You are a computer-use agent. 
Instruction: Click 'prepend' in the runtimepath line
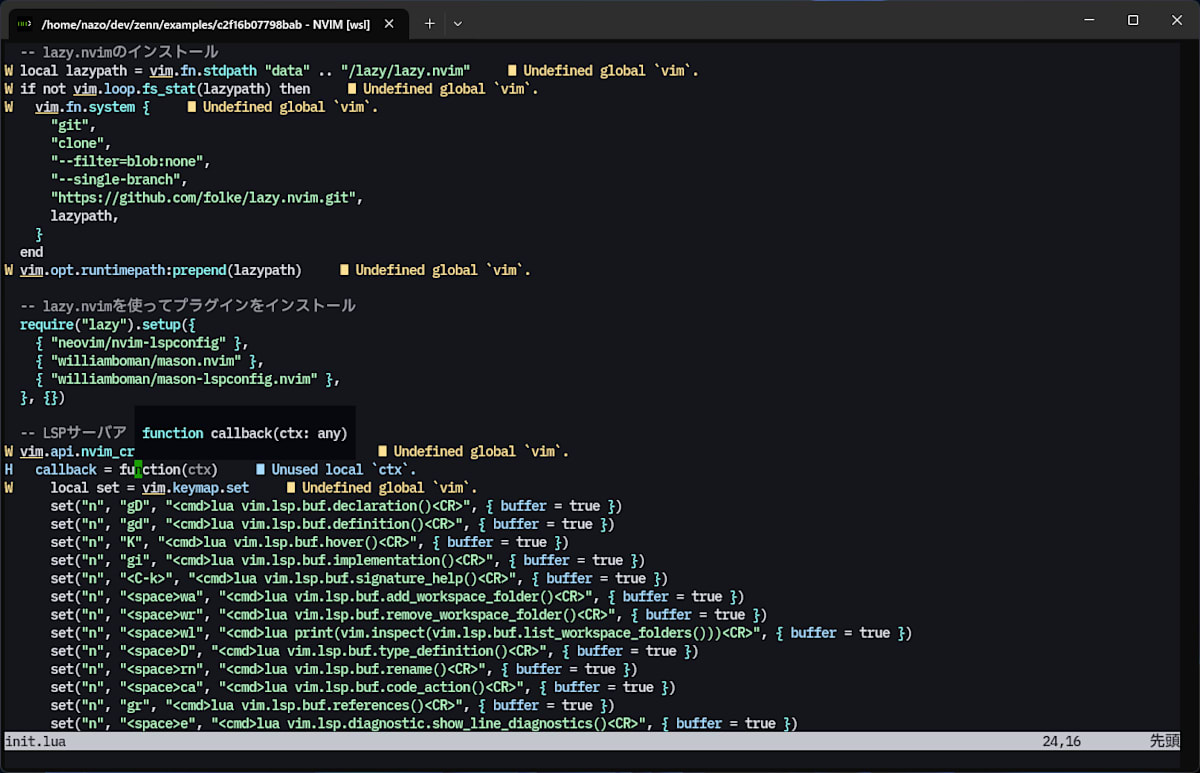coord(199,270)
